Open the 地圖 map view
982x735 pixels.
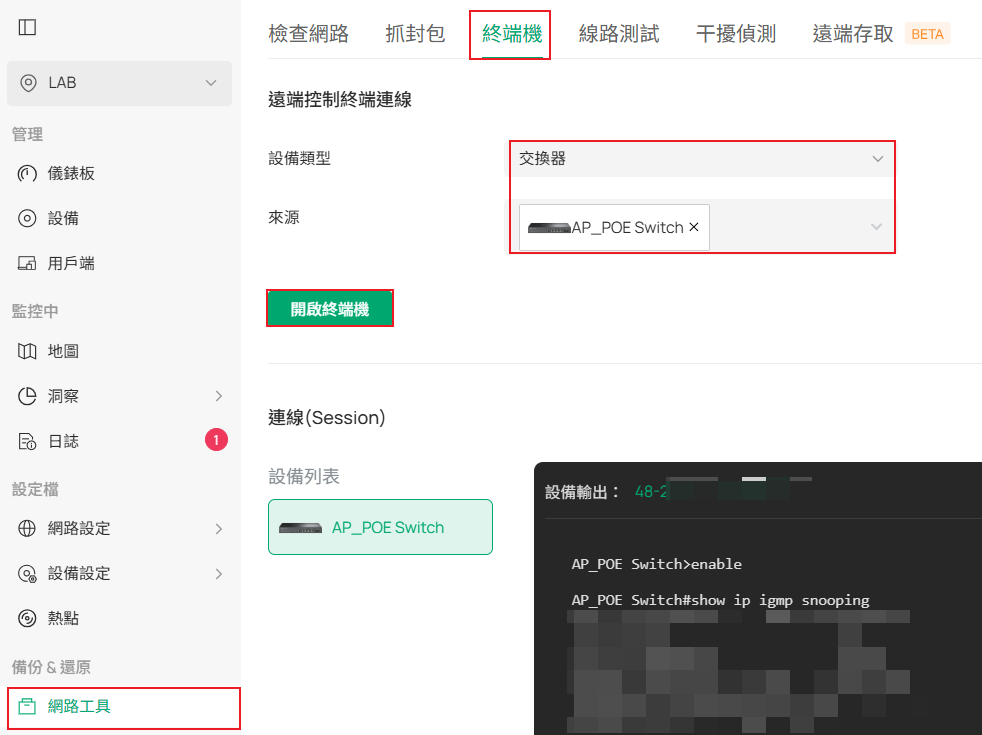point(63,351)
